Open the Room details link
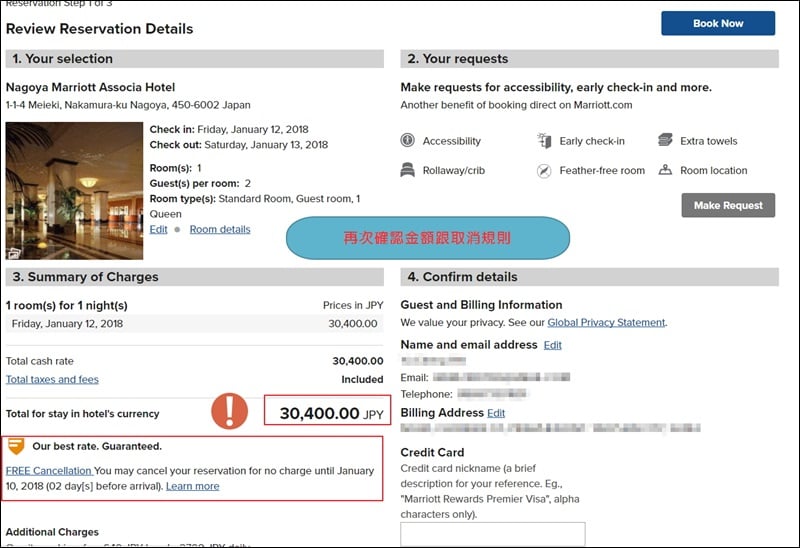 coord(220,230)
